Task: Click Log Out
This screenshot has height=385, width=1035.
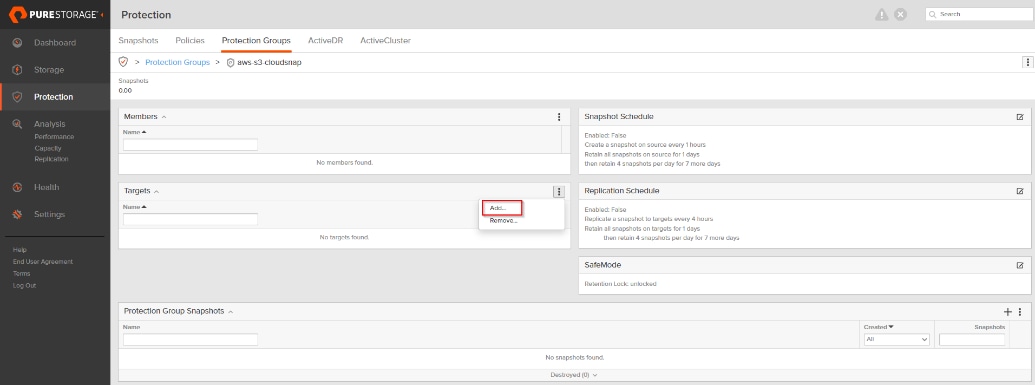Action: [24, 285]
